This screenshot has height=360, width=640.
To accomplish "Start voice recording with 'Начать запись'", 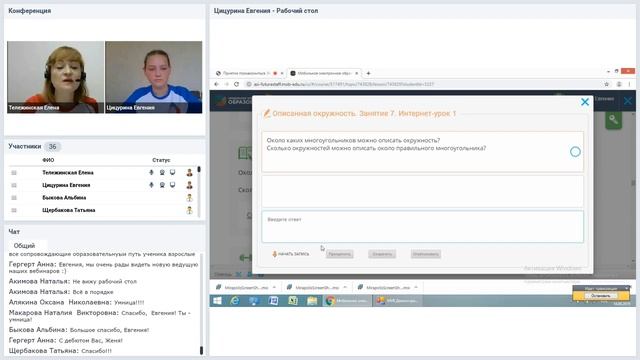I will tap(291, 254).
